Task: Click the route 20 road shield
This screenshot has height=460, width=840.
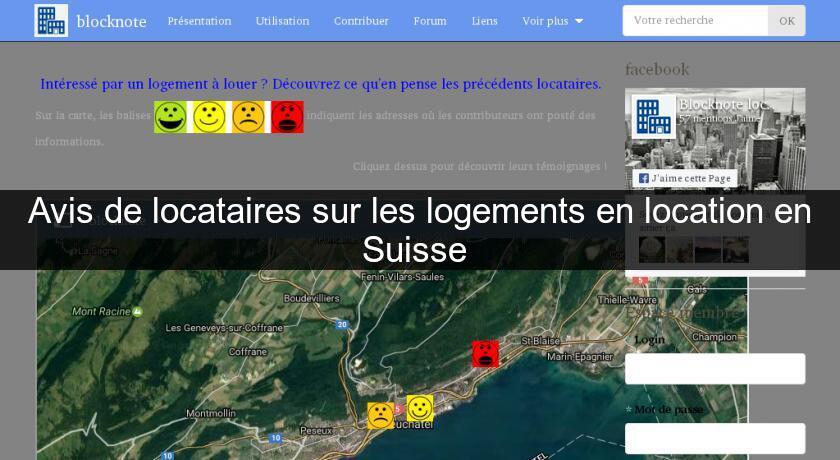Action: pos(342,325)
